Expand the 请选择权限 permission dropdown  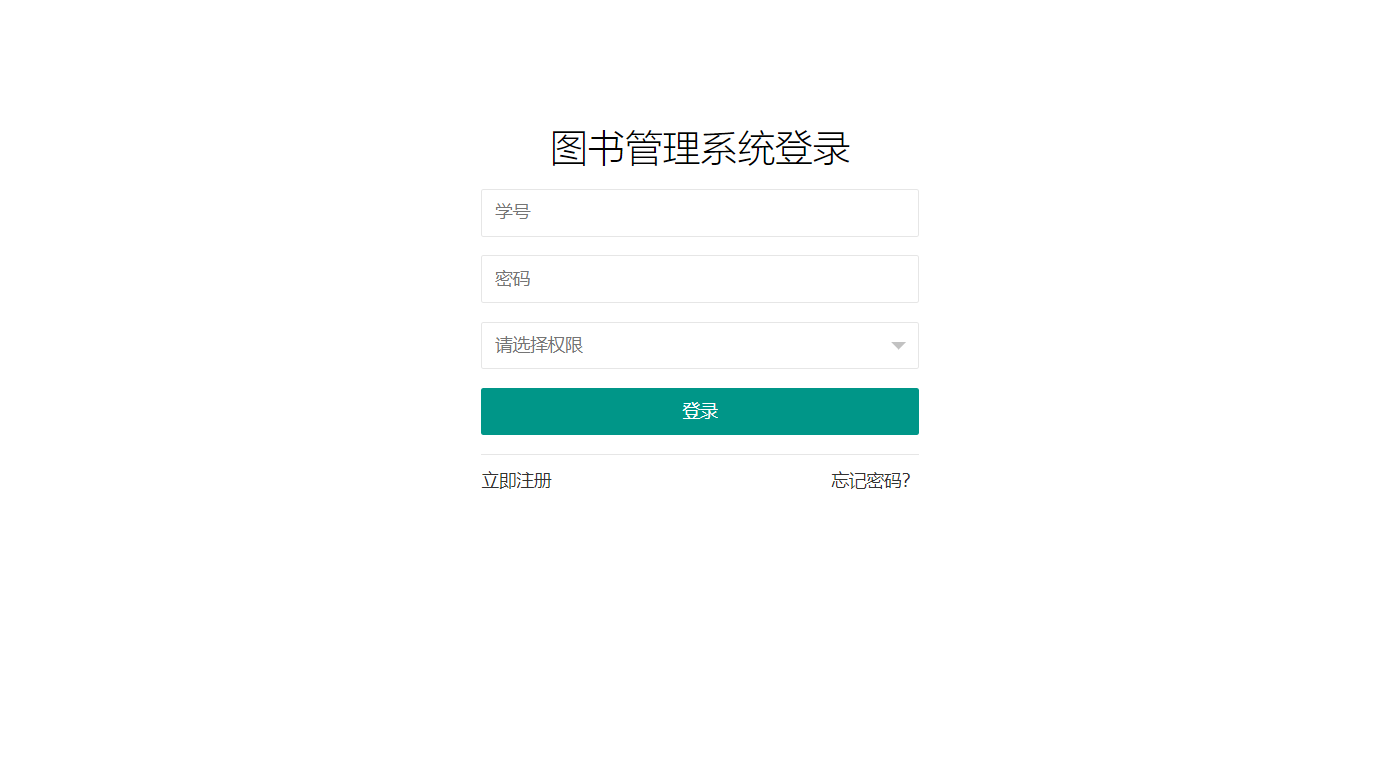[700, 345]
